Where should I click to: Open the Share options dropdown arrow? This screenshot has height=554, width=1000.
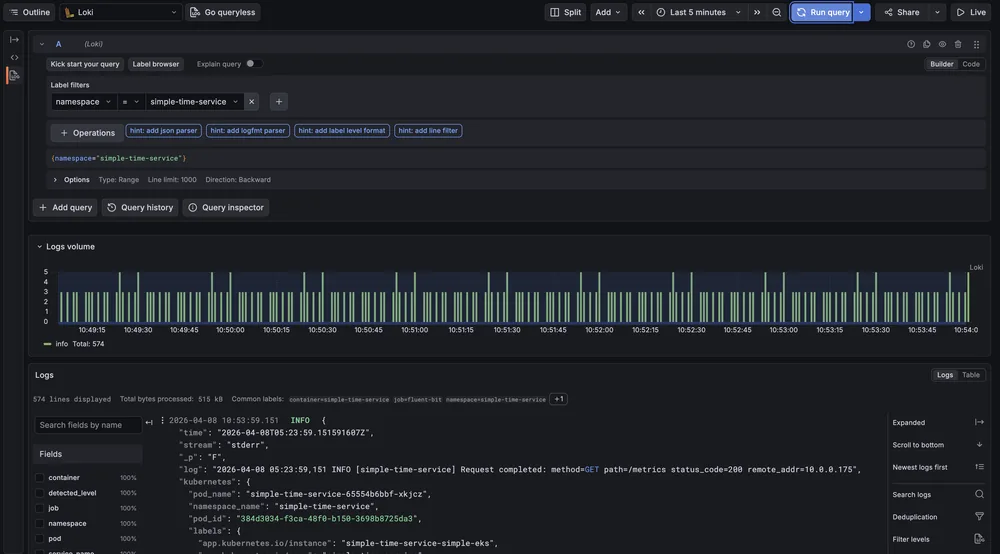tap(937, 12)
